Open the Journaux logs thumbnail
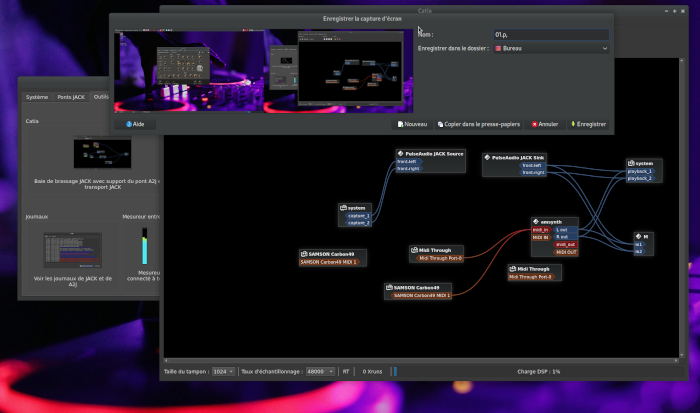This screenshot has height=413, width=700. (x=72, y=250)
